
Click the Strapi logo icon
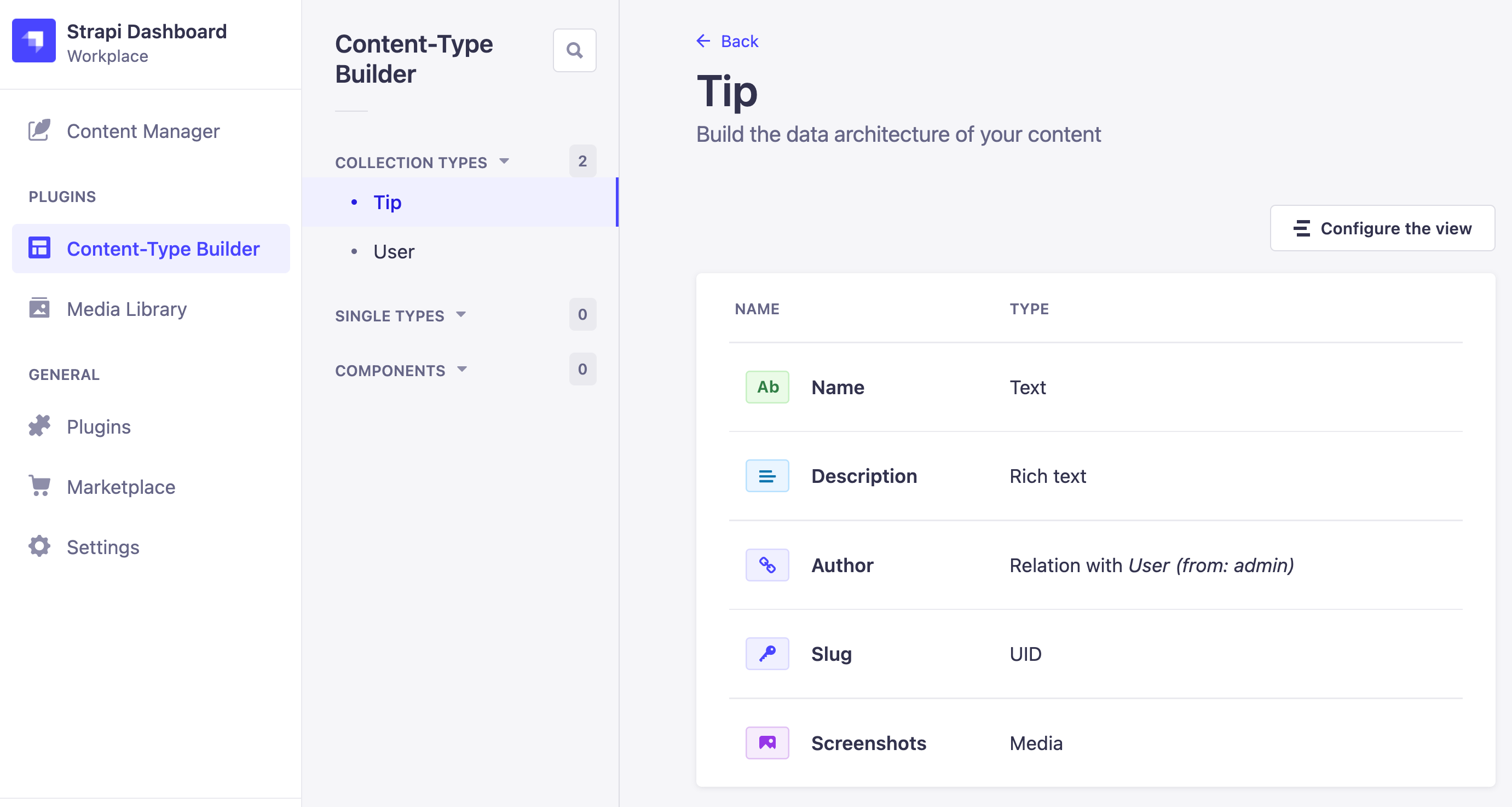click(x=33, y=41)
